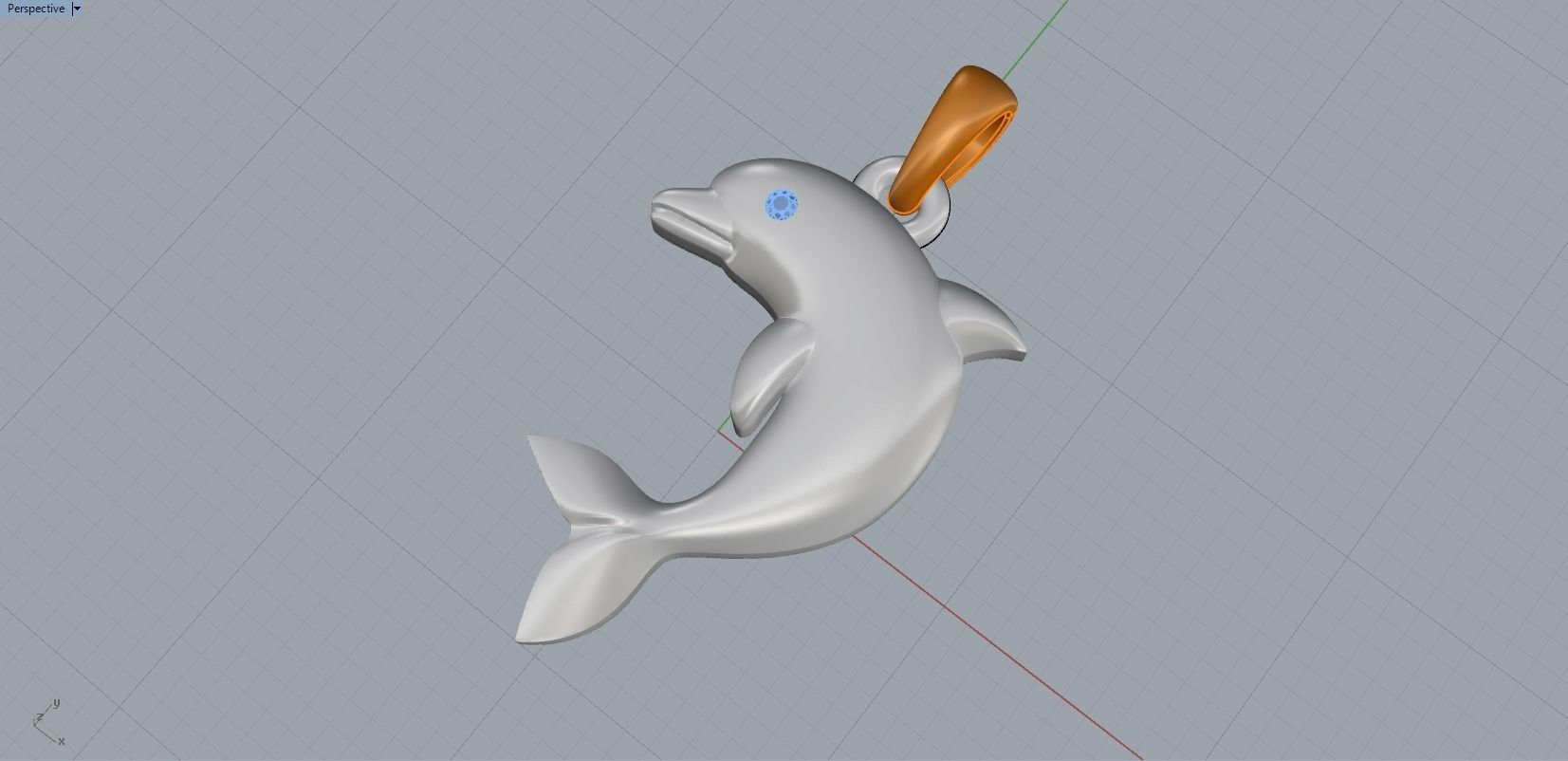Select the blue gemstone eye
The image size is (1568, 761).
[782, 205]
